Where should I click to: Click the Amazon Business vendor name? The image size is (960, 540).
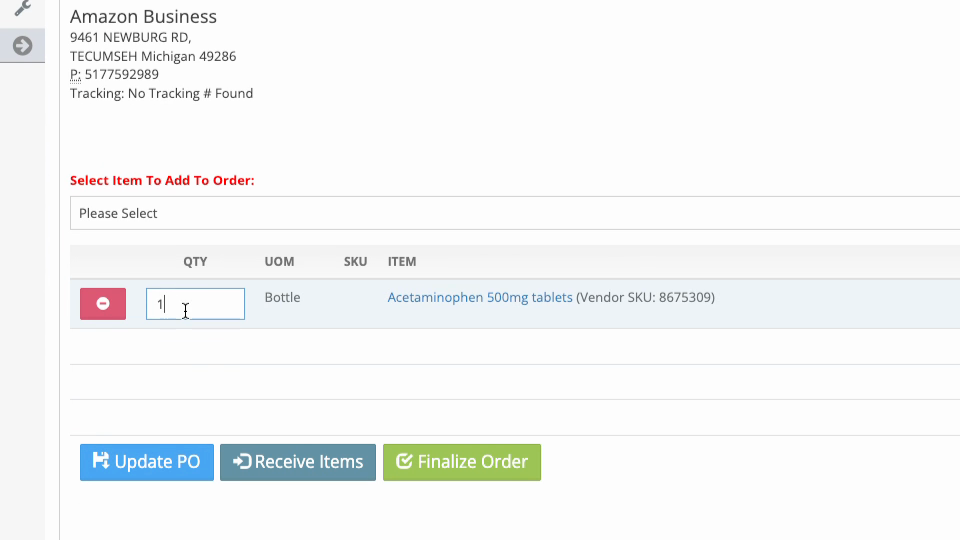143,17
